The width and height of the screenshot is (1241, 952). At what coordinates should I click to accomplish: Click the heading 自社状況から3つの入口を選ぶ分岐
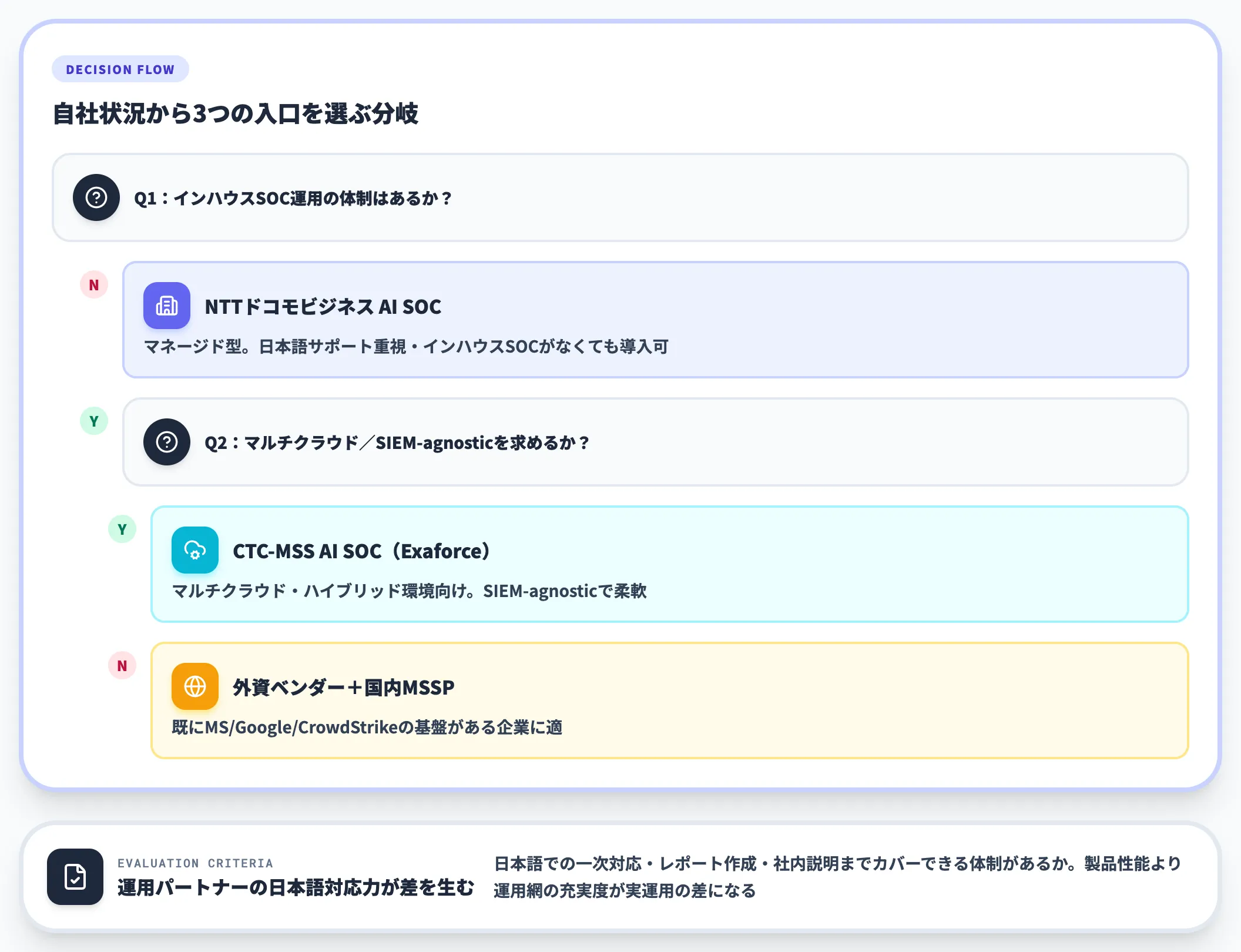click(236, 113)
